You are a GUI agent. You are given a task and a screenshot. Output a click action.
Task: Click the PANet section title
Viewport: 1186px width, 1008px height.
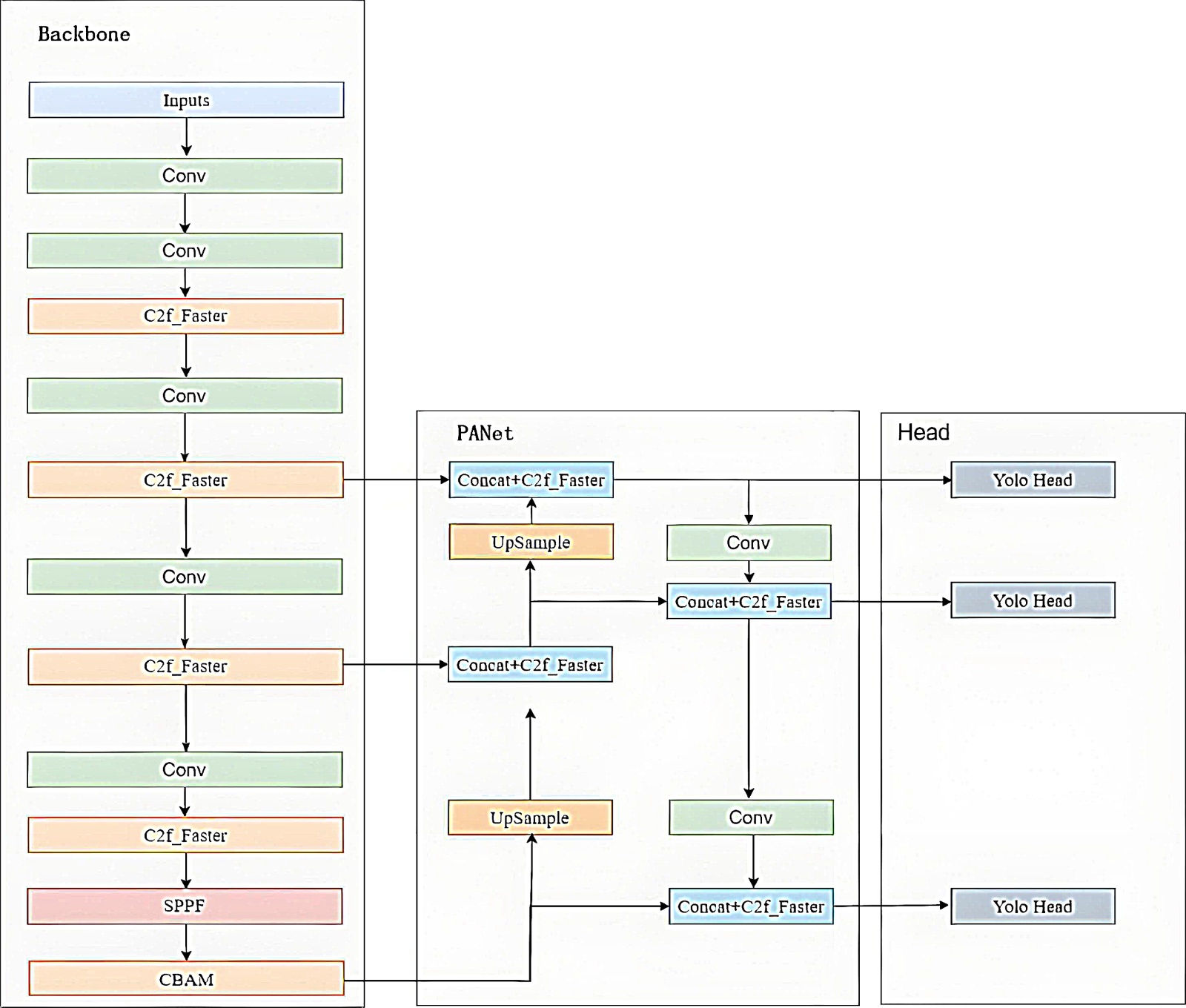tap(484, 433)
